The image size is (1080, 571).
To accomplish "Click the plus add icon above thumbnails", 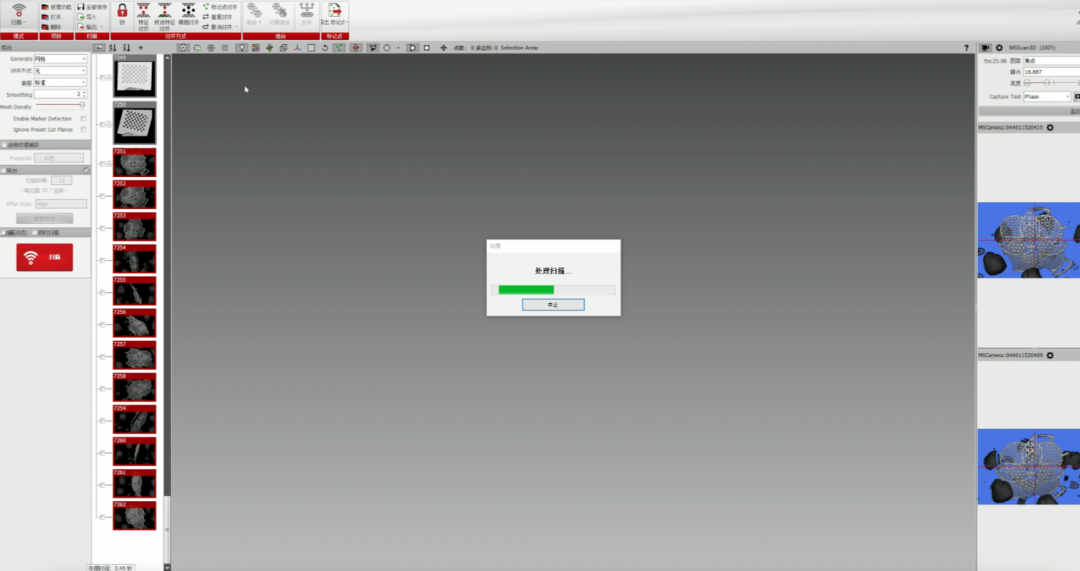I will 141,48.
